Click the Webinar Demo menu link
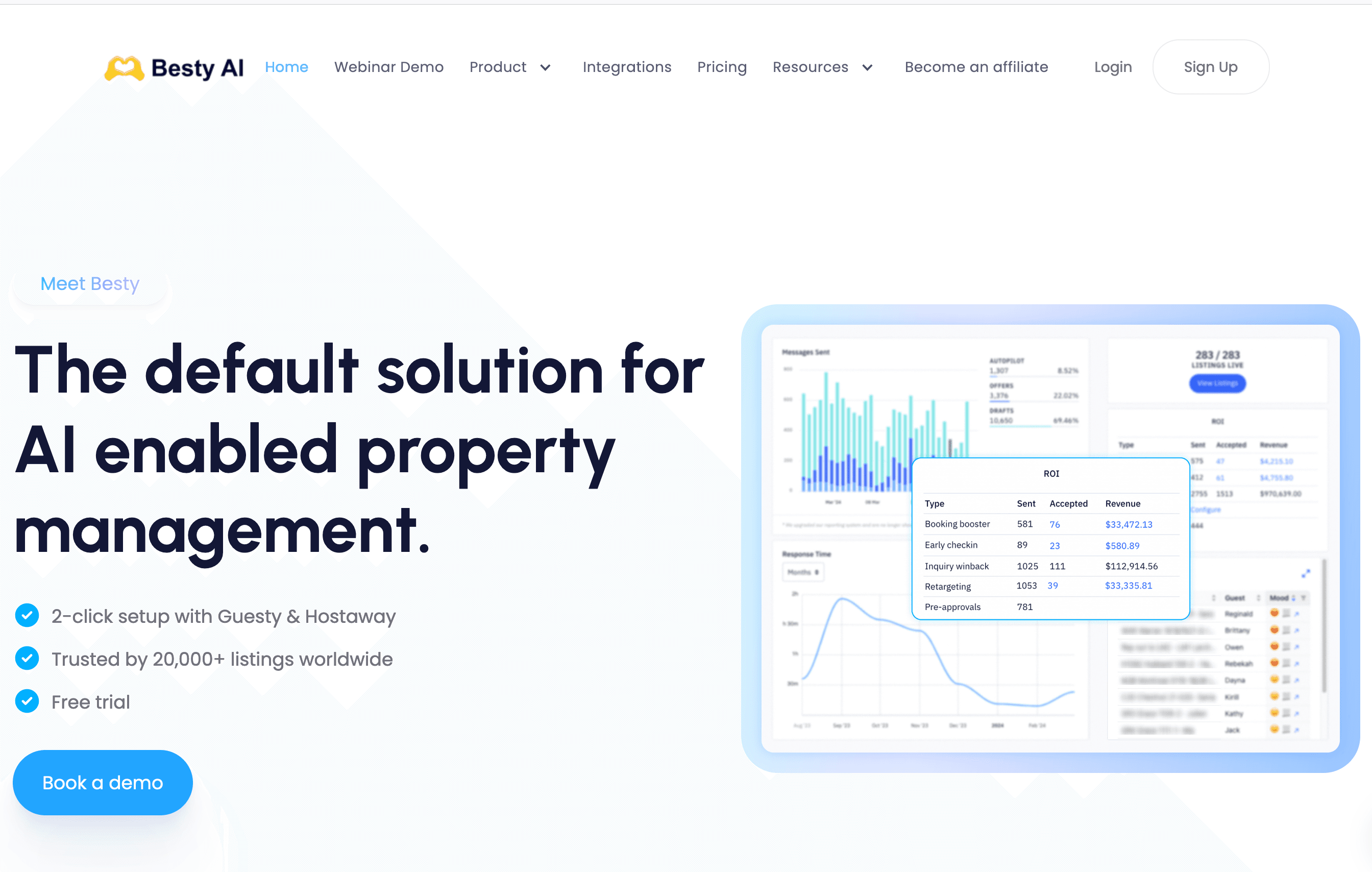 389,67
